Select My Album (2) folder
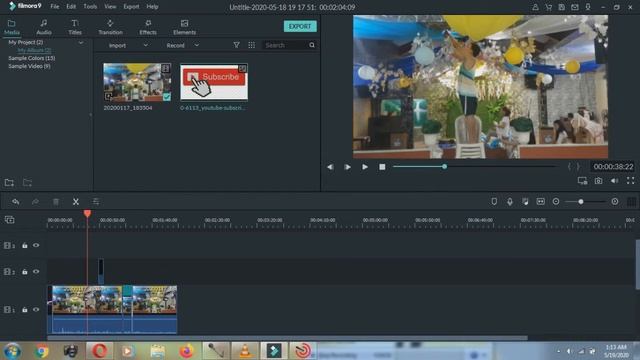Image resolution: width=640 pixels, height=360 pixels. 34,50
